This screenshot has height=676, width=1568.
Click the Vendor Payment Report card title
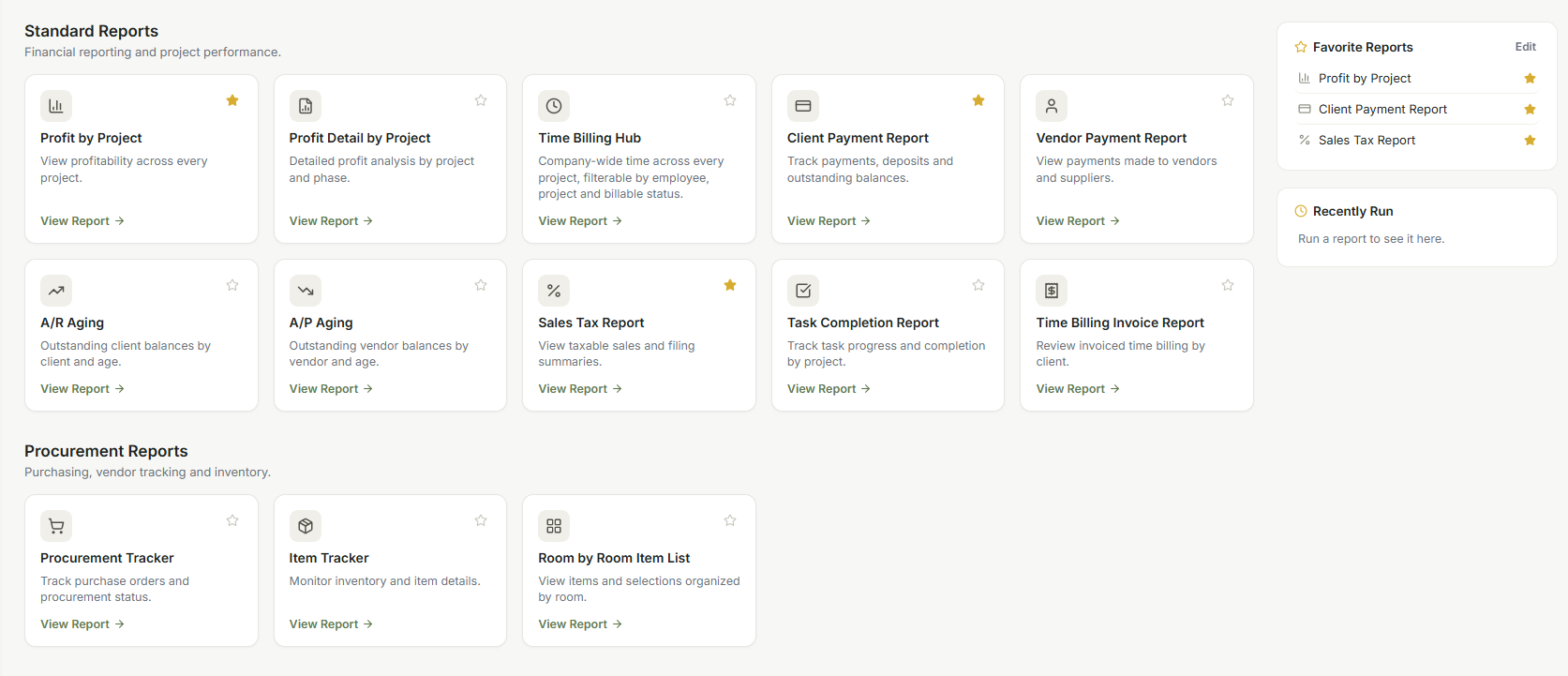tap(1112, 138)
